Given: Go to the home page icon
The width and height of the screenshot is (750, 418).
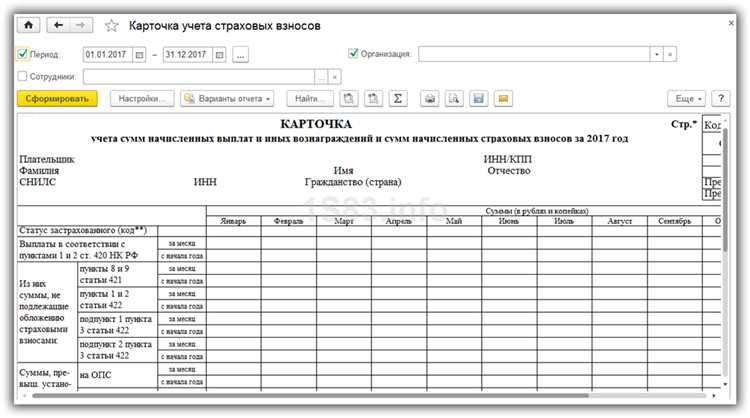Looking at the screenshot, I should point(28,25).
